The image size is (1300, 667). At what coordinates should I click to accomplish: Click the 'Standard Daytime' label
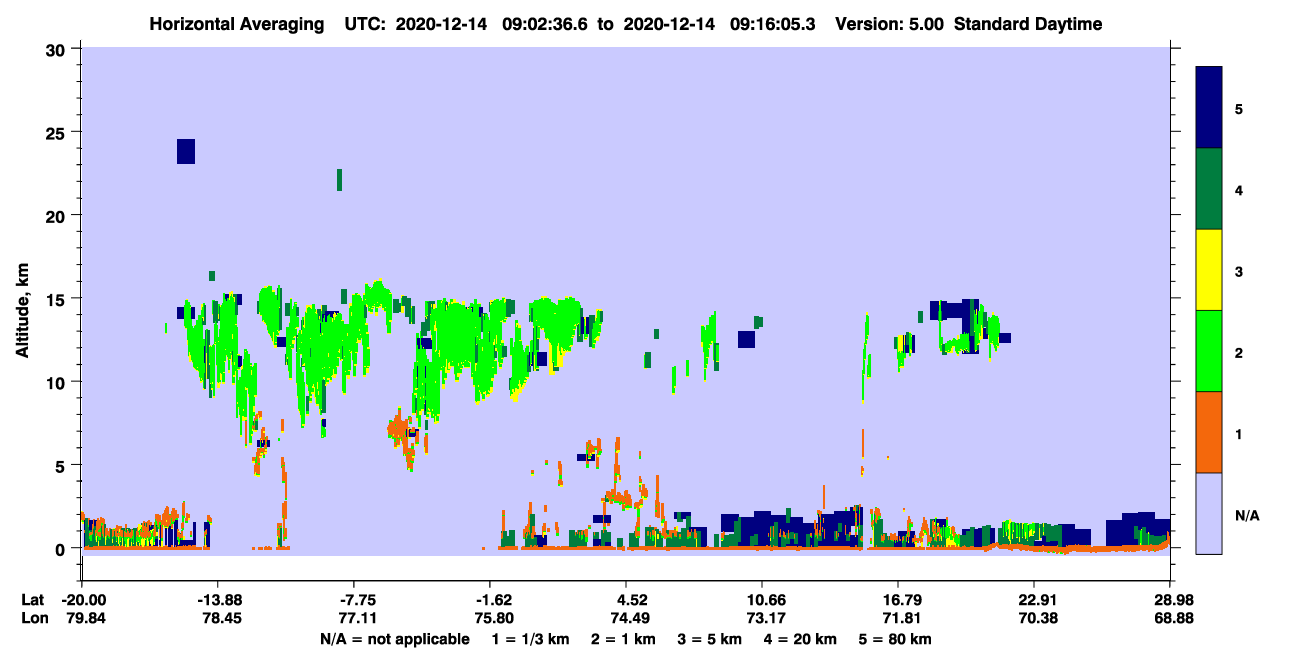[1027, 24]
